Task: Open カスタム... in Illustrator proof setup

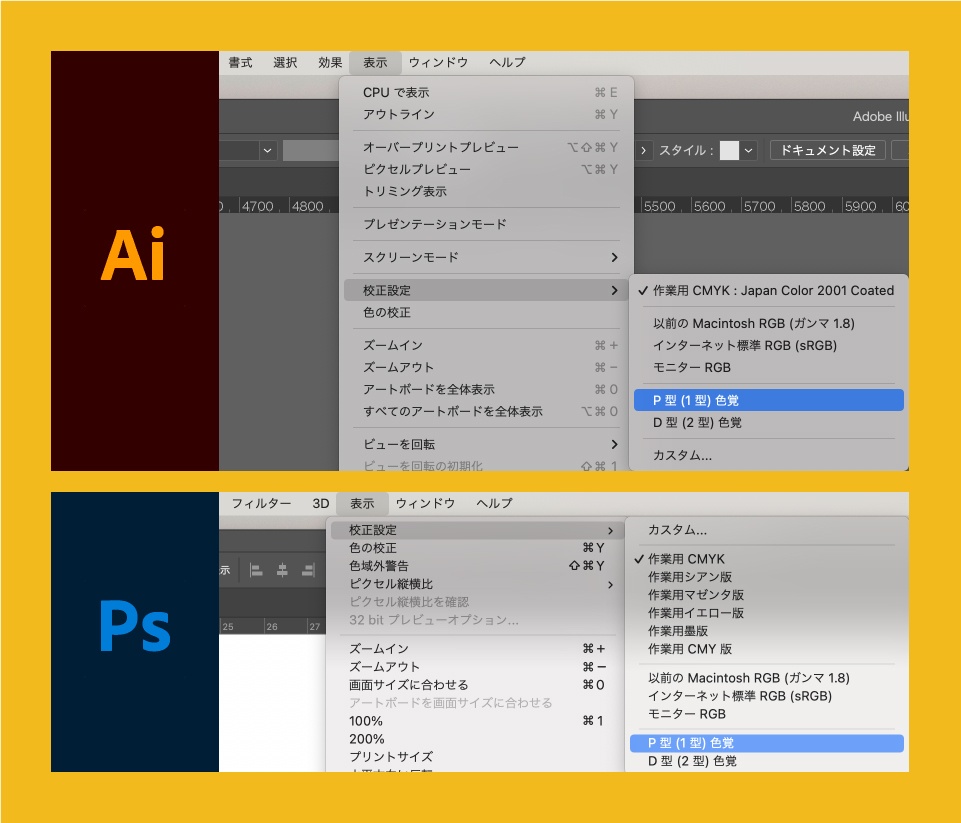Action: coord(769,455)
